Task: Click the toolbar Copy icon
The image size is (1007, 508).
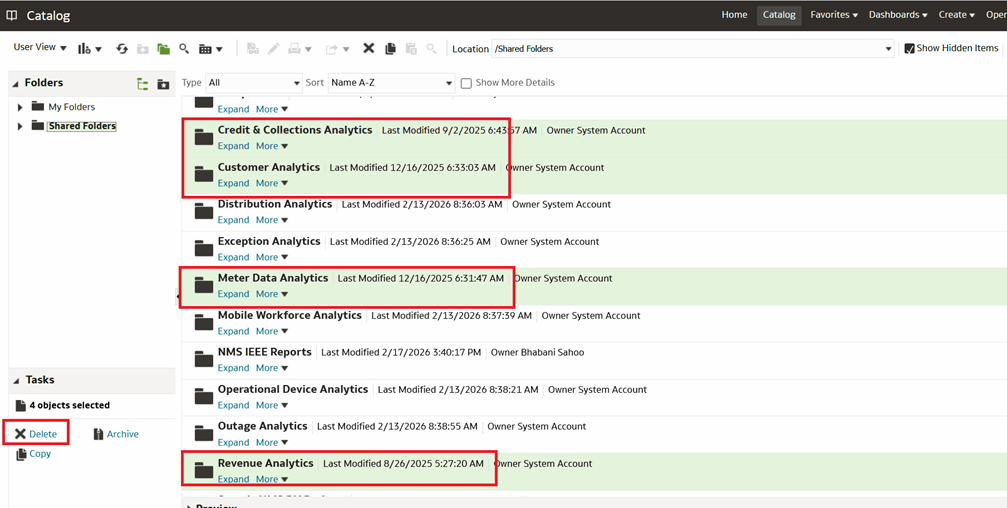Action: tap(390, 49)
